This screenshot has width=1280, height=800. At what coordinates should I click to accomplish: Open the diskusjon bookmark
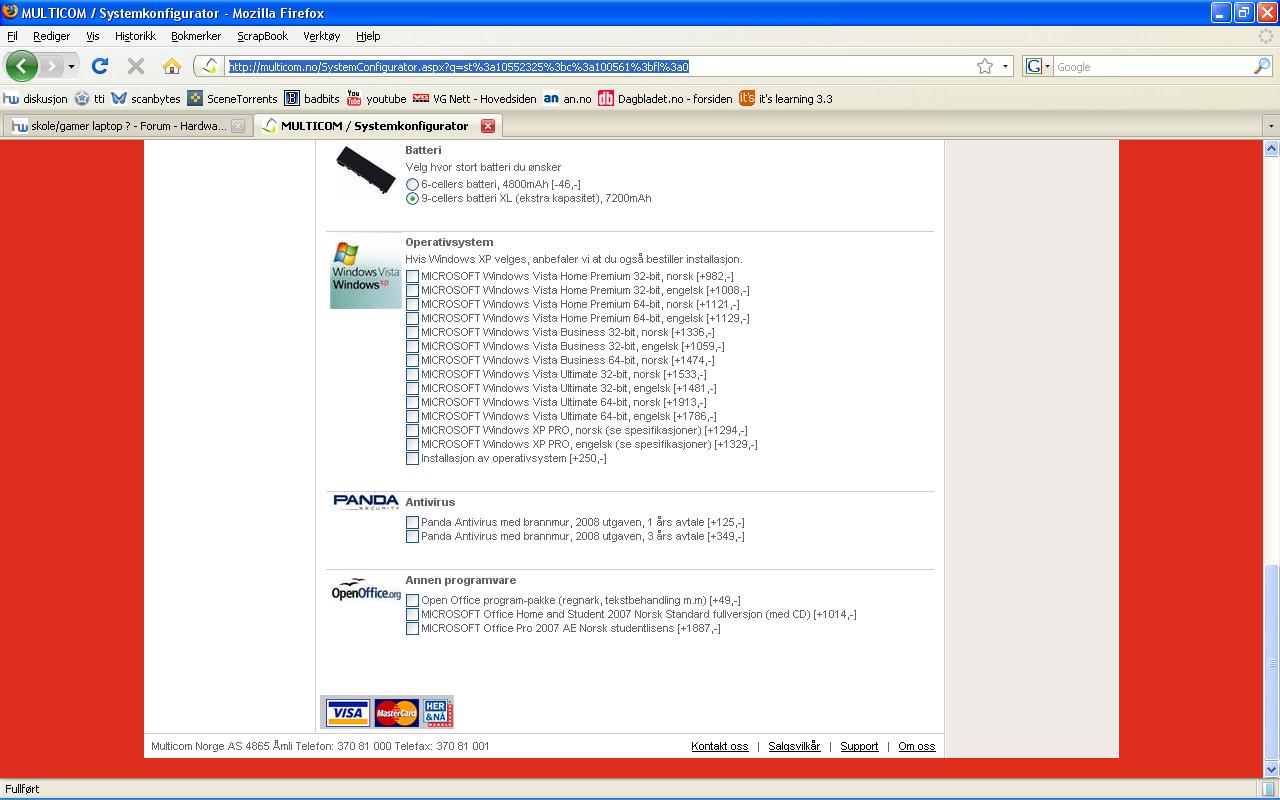pyautogui.click(x=35, y=98)
